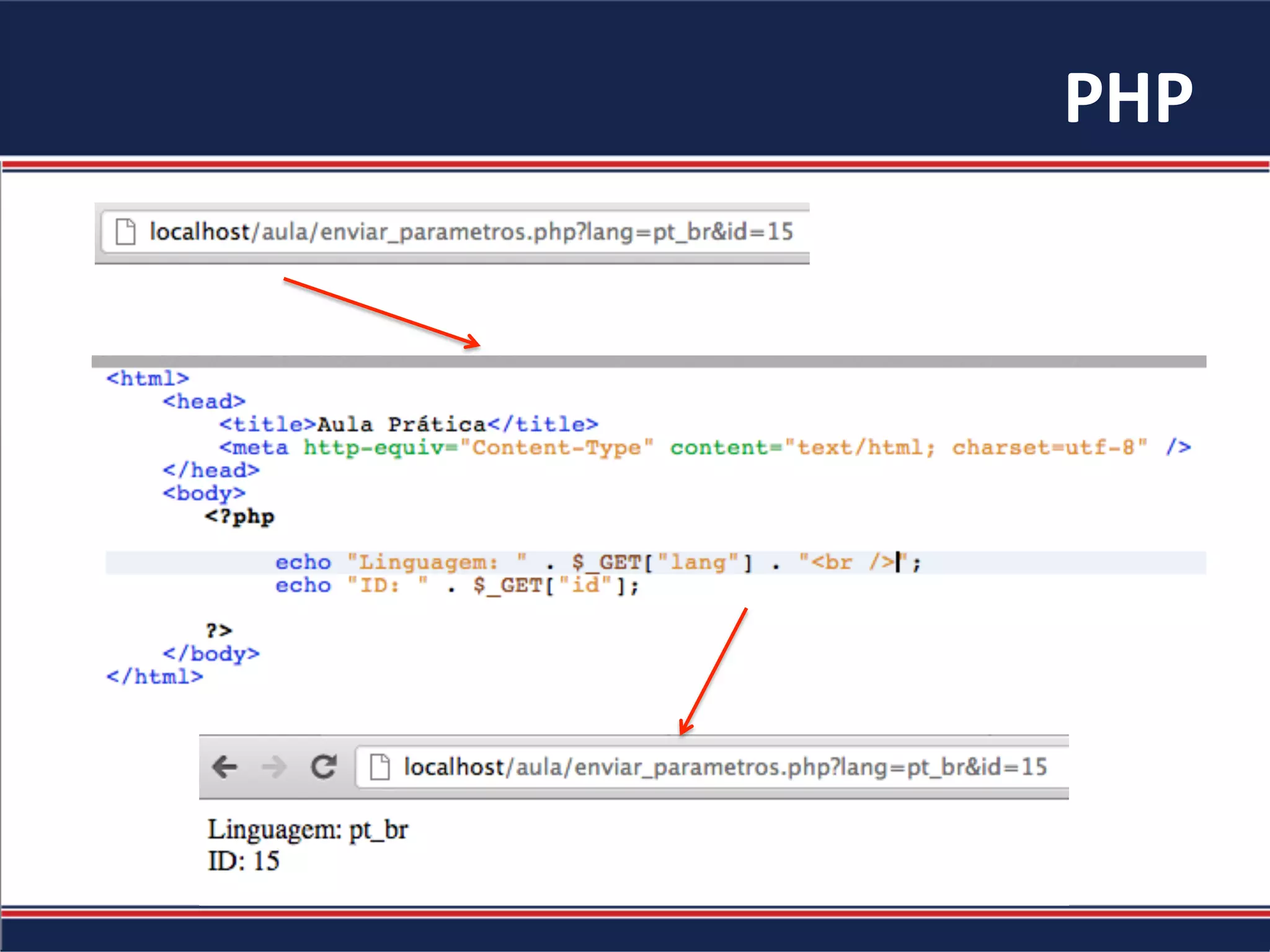
Task: Click the <title>Aula Prática</title> line
Action: tap(409, 425)
